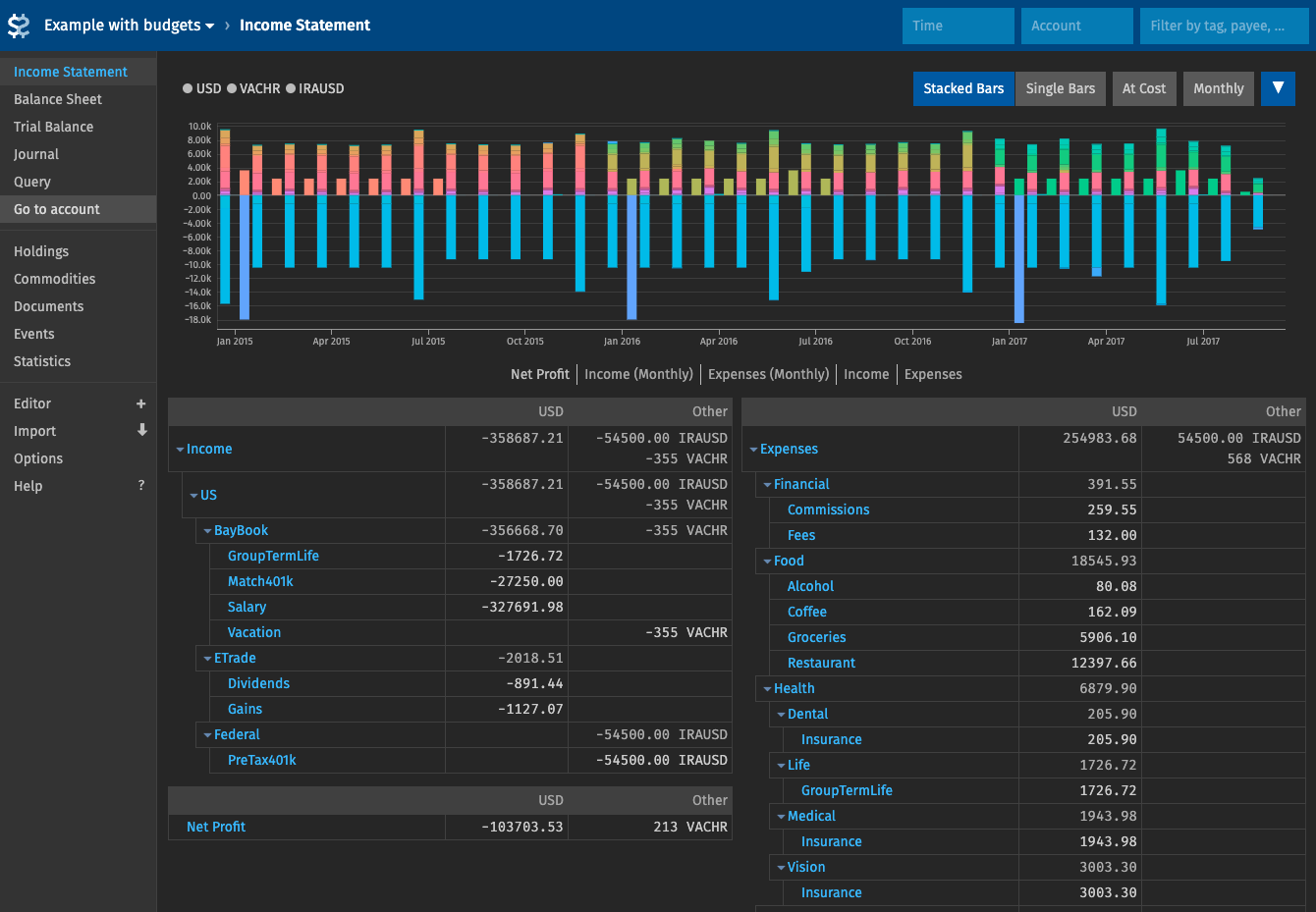Click the question mark beside Help
The image size is (1316, 912).
point(141,485)
